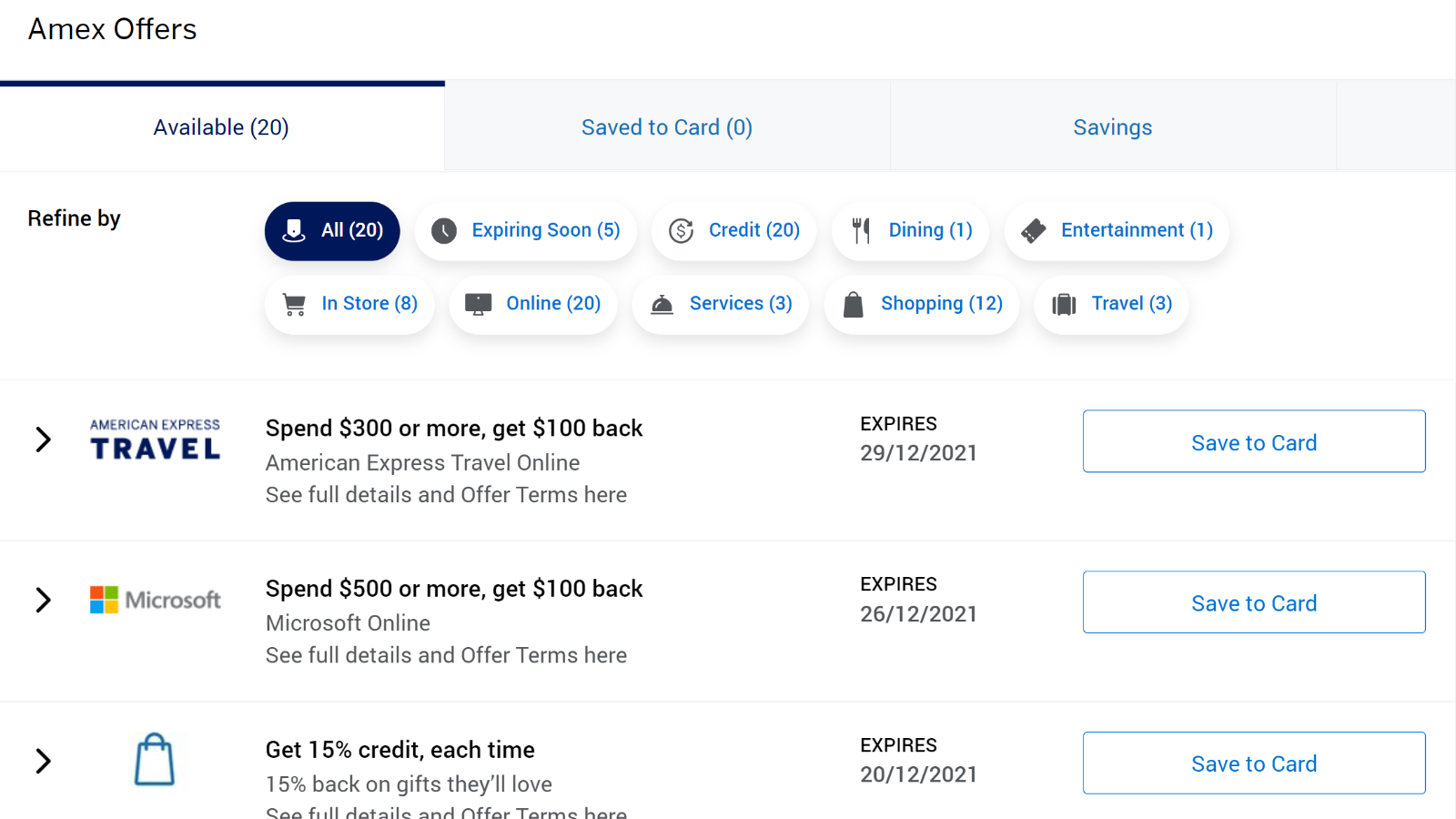Click the clock icon in Expiring Soon

pos(444,231)
